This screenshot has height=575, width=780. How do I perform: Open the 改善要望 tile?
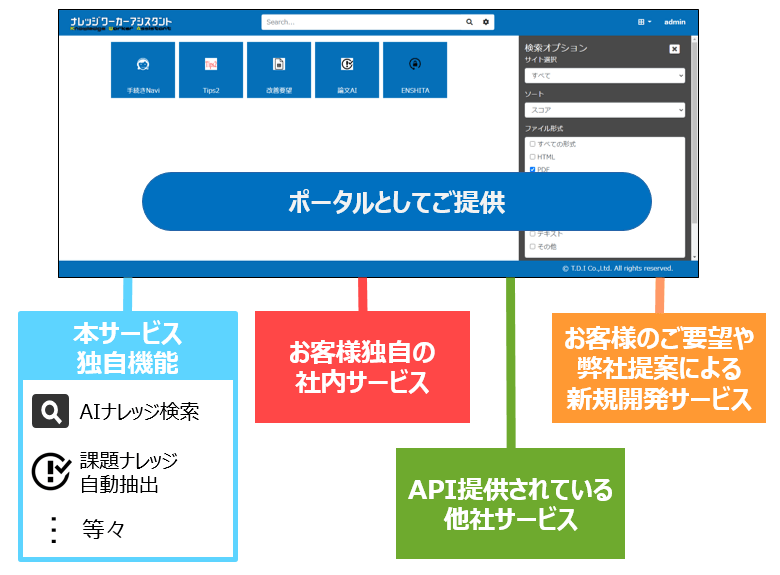click(279, 70)
